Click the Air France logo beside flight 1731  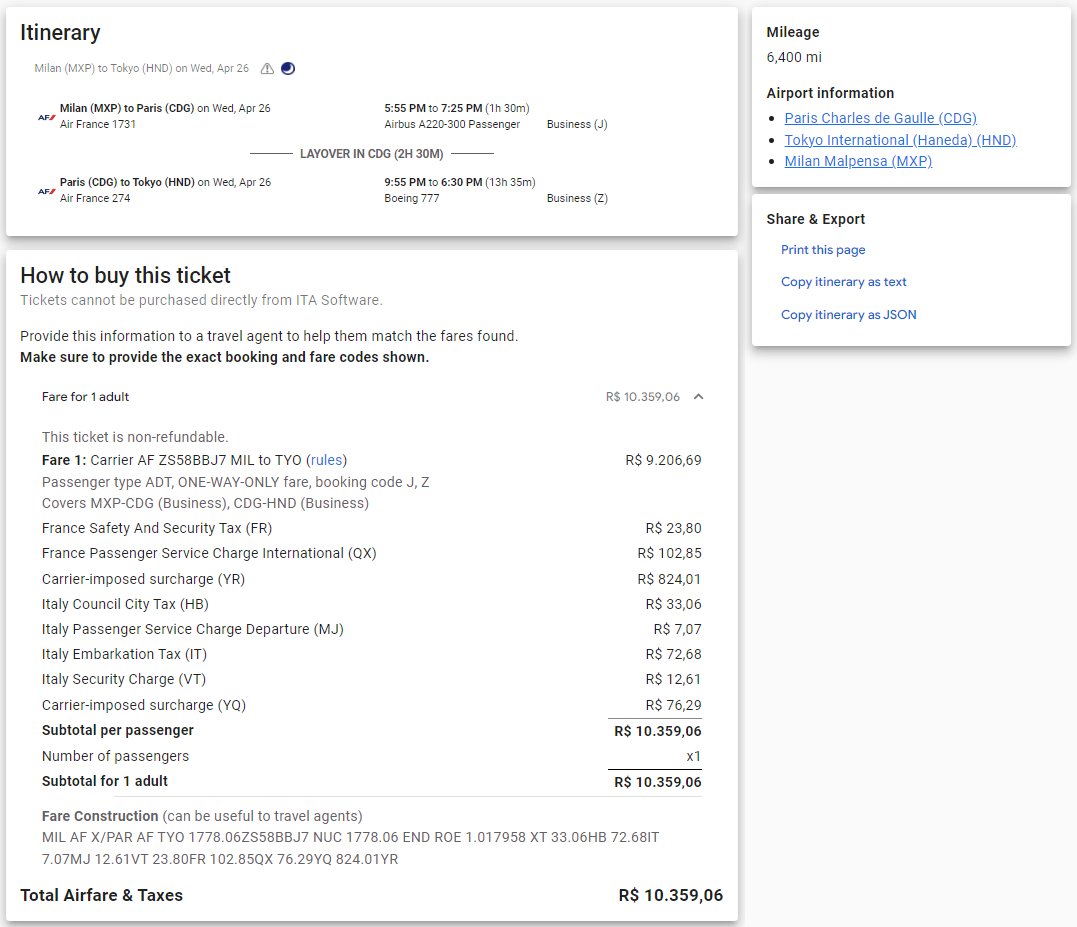click(47, 117)
